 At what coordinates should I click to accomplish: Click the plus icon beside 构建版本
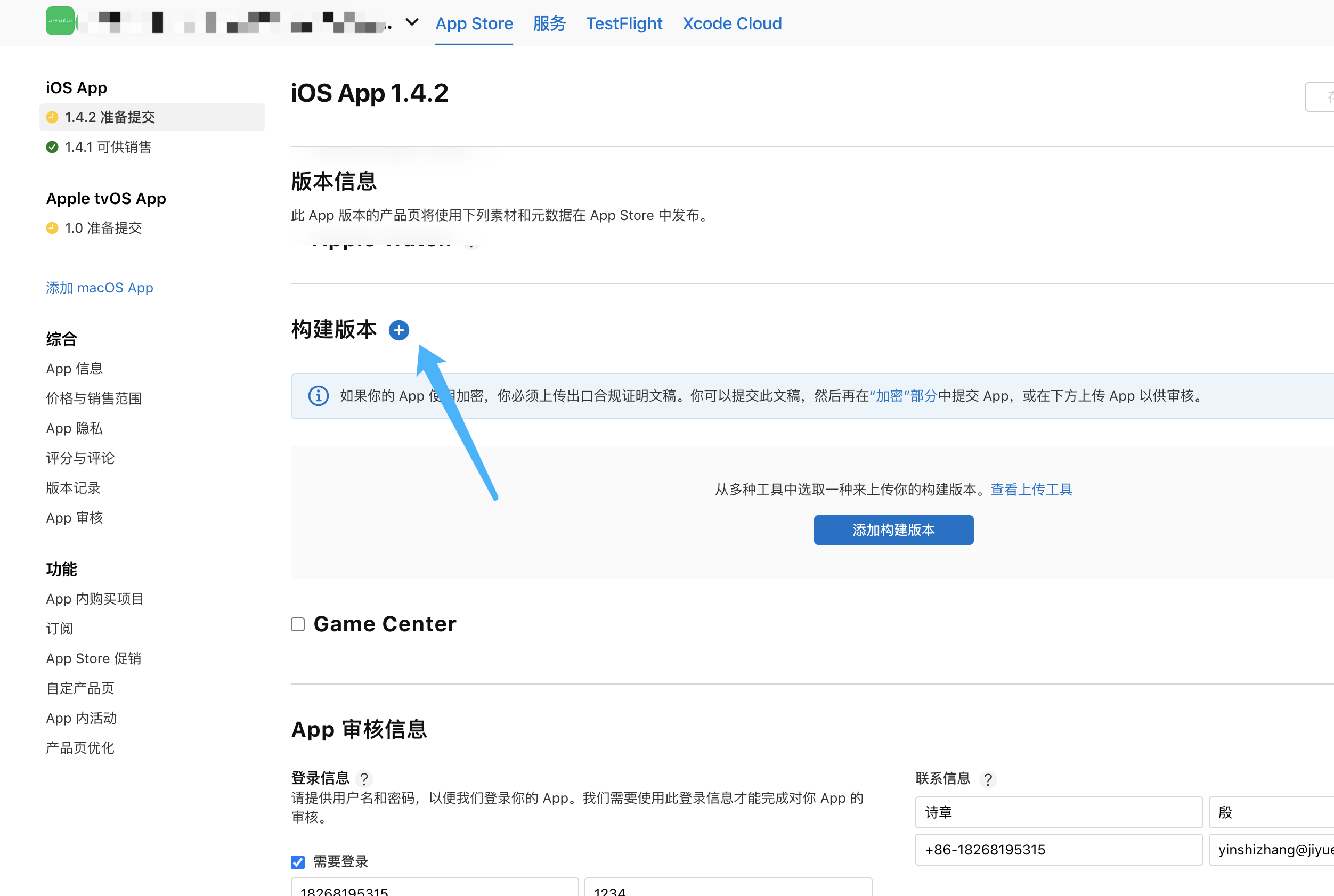click(399, 330)
